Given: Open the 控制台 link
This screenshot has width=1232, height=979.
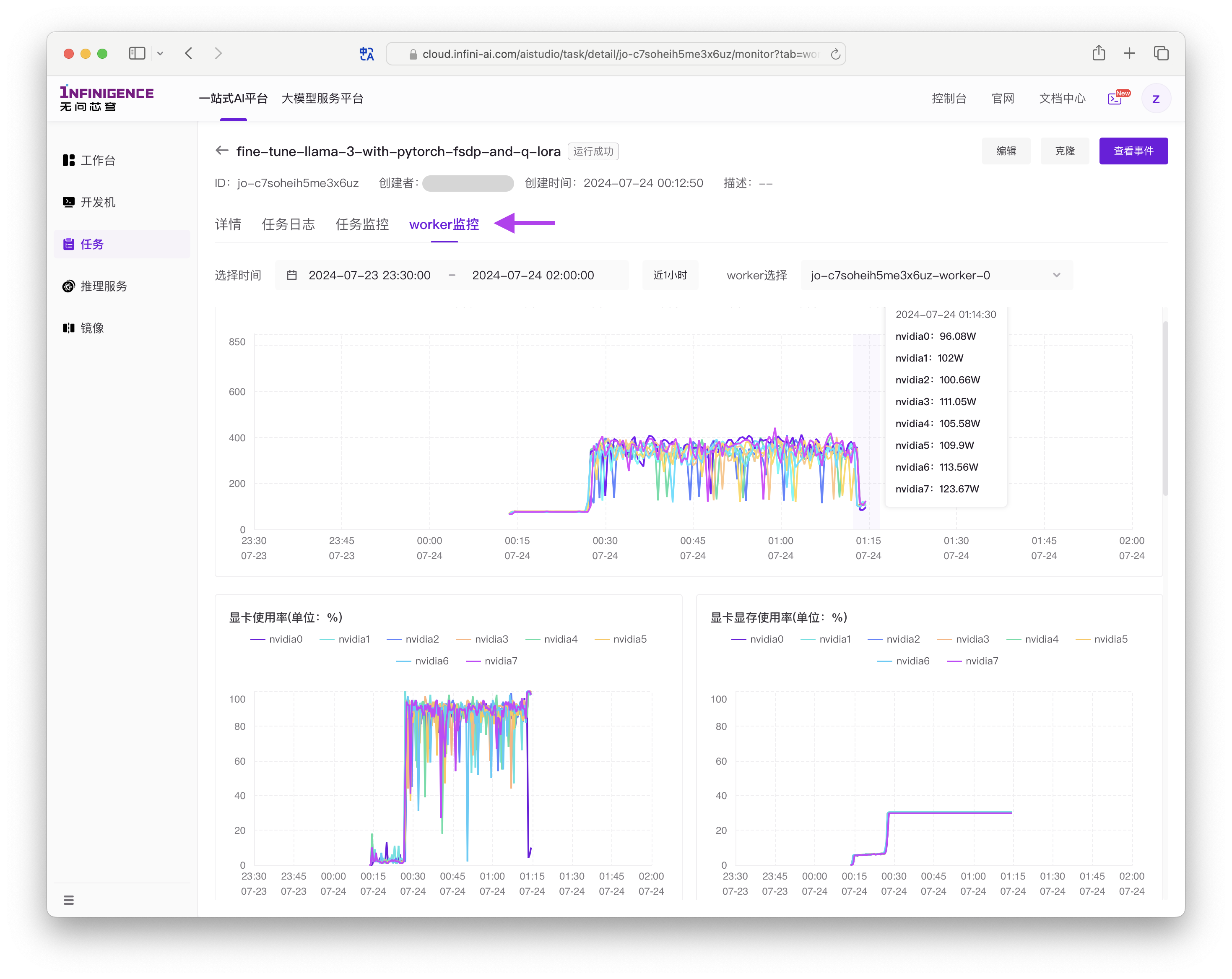Looking at the screenshot, I should 949,98.
